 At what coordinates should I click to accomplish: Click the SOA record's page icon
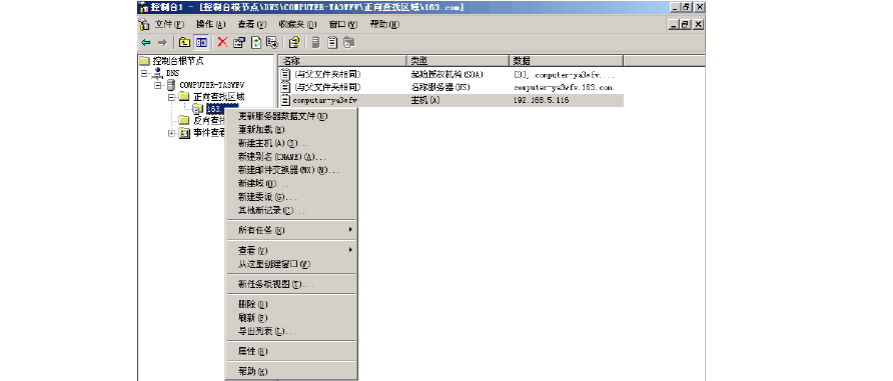tap(286, 74)
